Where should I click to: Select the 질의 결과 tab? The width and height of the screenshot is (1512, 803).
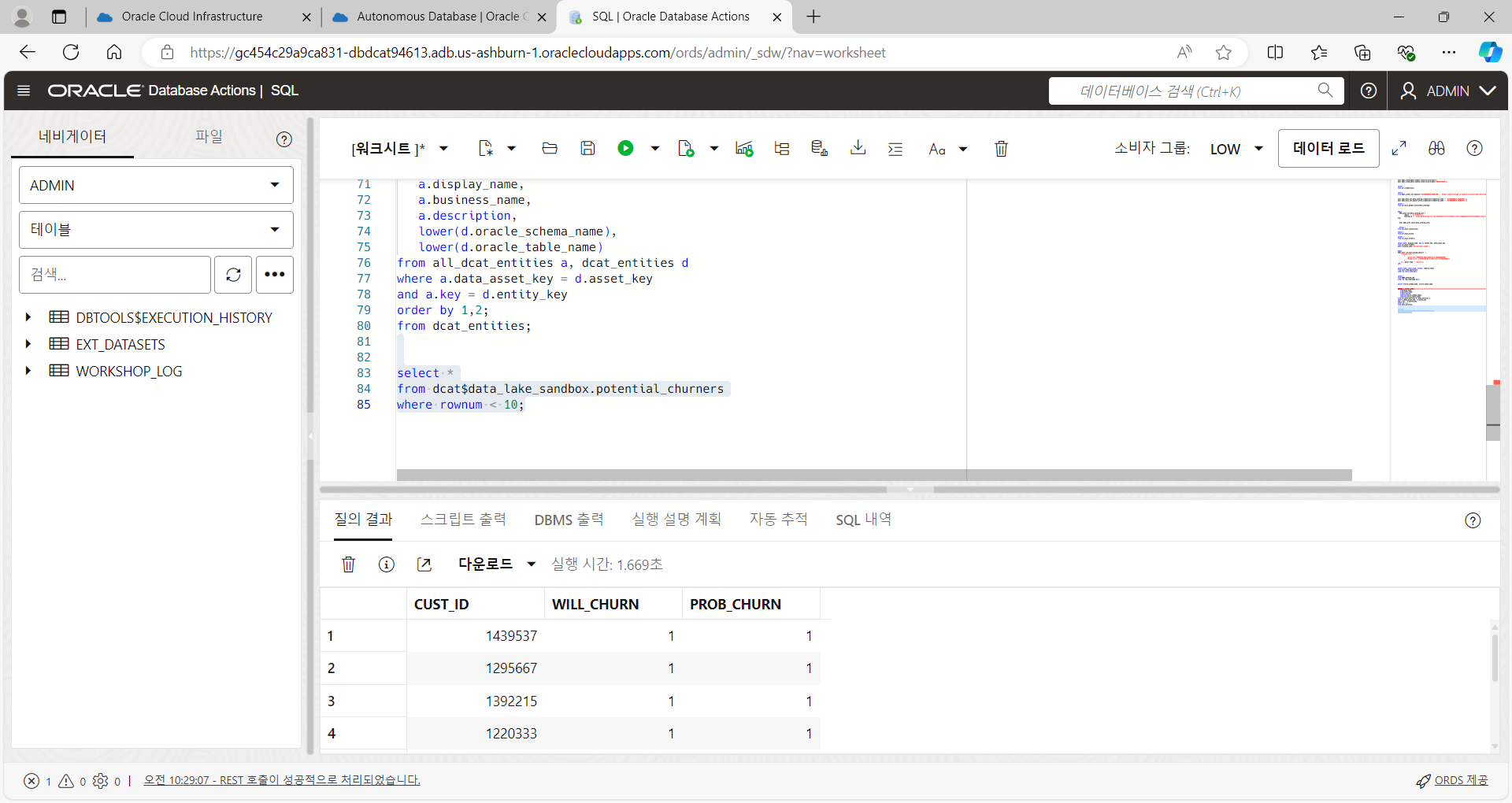363,520
